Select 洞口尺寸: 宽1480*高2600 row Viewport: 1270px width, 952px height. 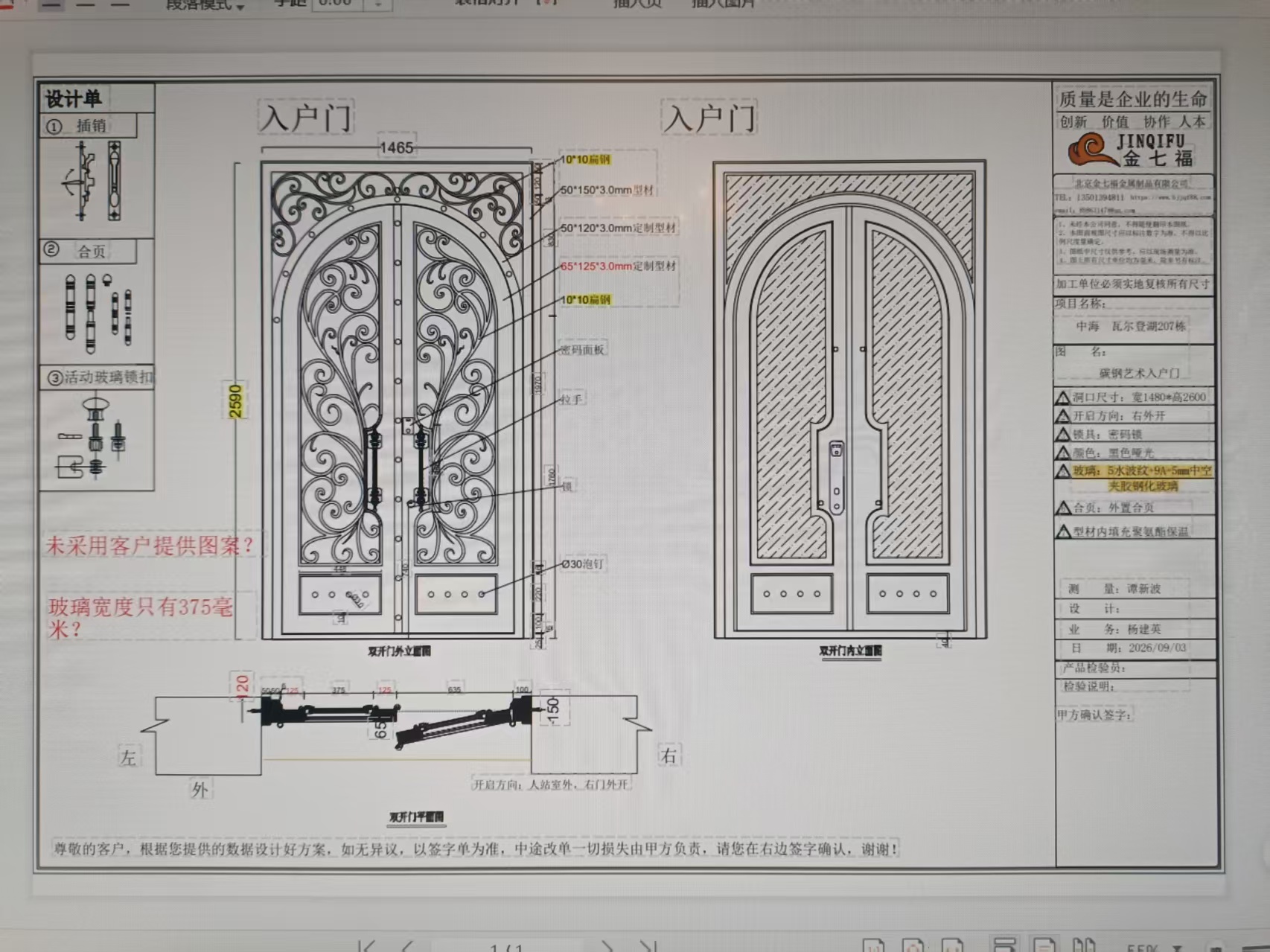[x=1135, y=397]
